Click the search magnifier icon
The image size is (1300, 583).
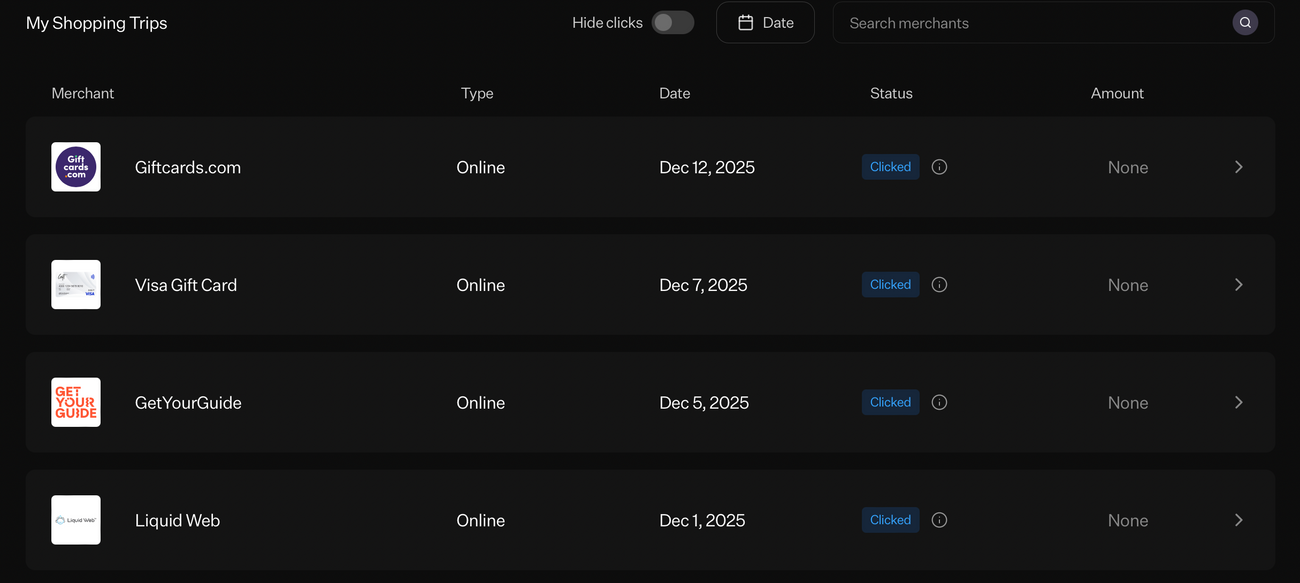click(x=1245, y=21)
